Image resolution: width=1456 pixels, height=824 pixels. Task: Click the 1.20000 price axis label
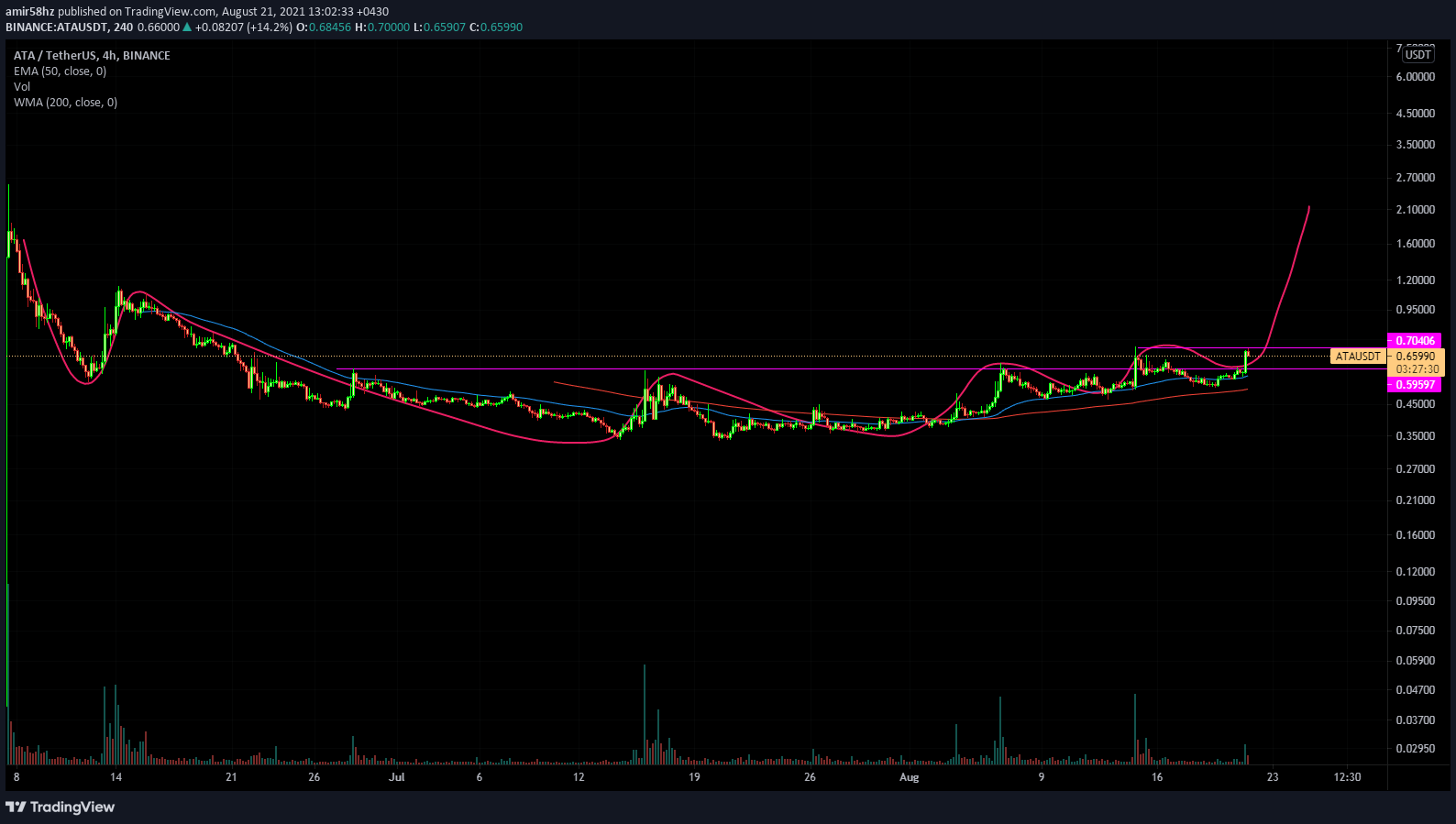(1416, 280)
